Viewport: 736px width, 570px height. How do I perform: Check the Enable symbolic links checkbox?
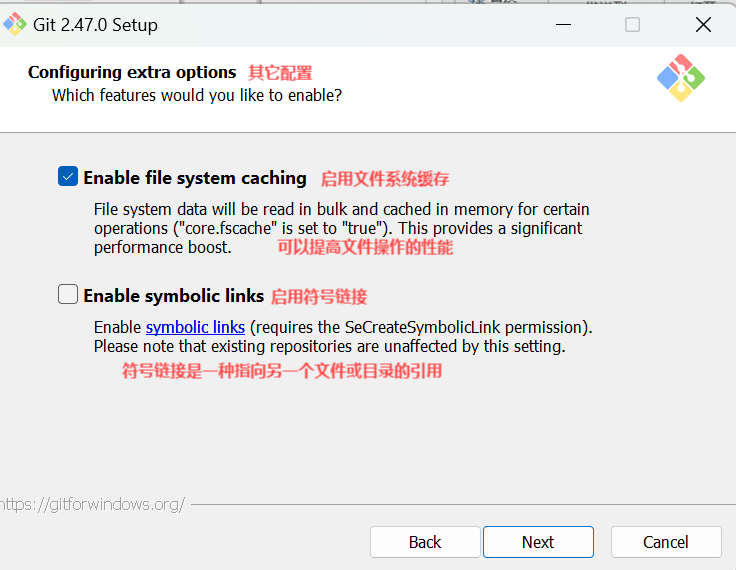[x=68, y=294]
